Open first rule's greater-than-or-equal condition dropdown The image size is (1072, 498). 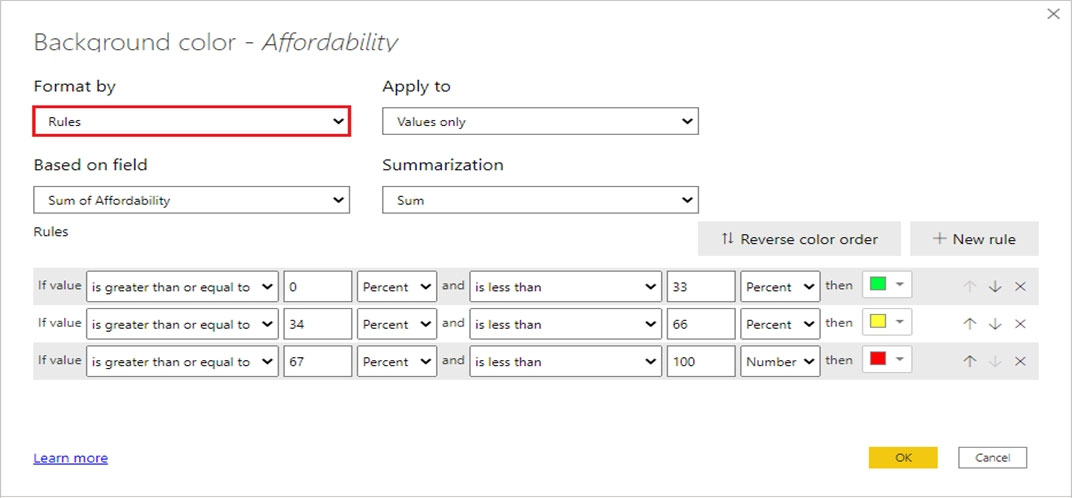[183, 287]
